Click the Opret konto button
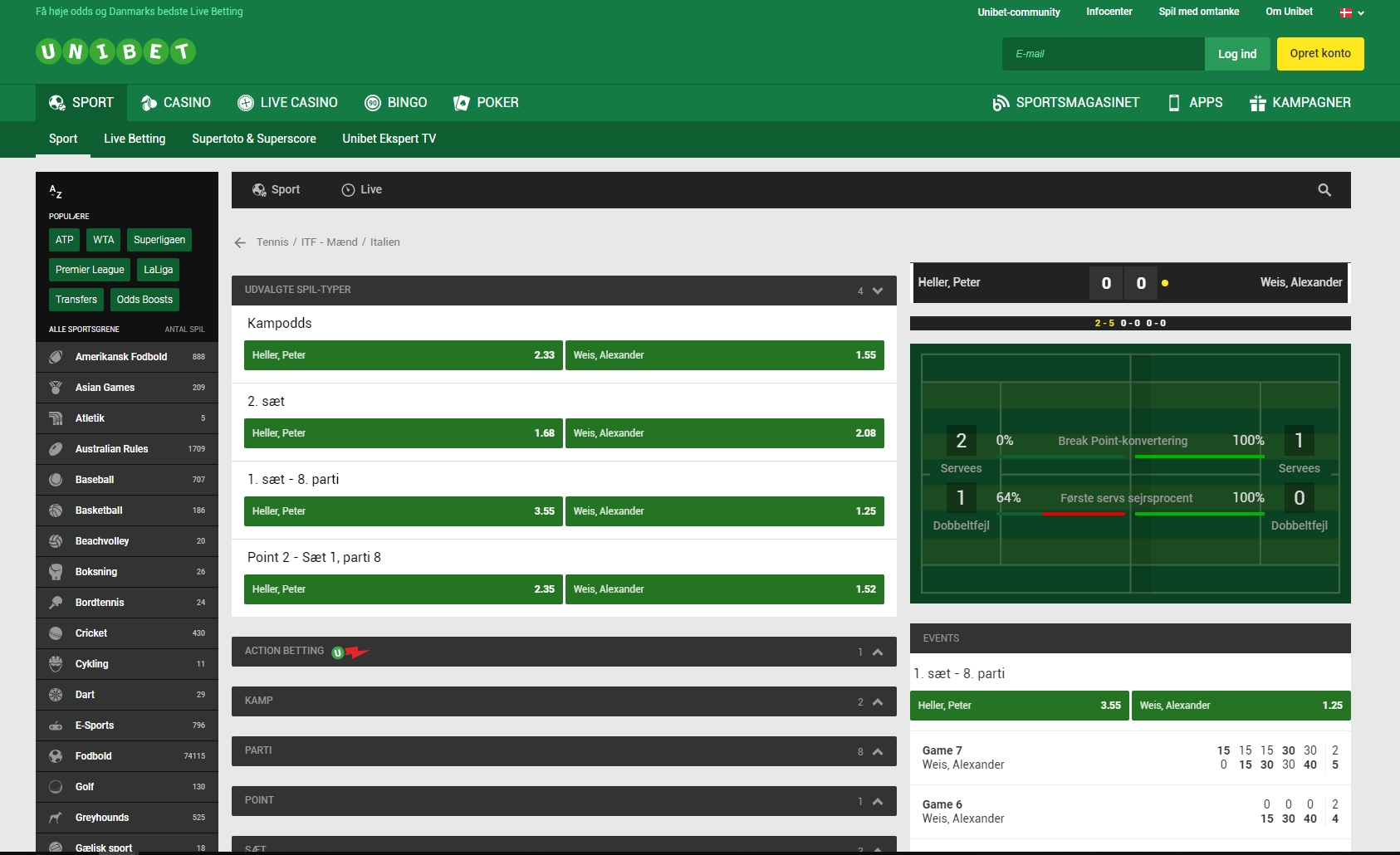The width and height of the screenshot is (1400, 855). [1319, 53]
